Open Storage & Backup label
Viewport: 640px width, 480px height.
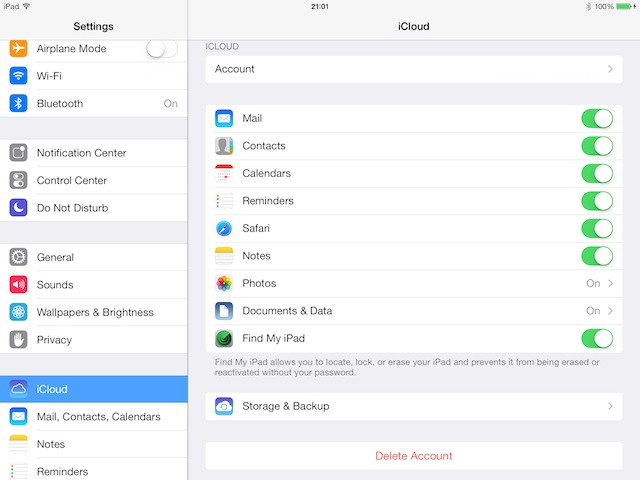coord(286,406)
